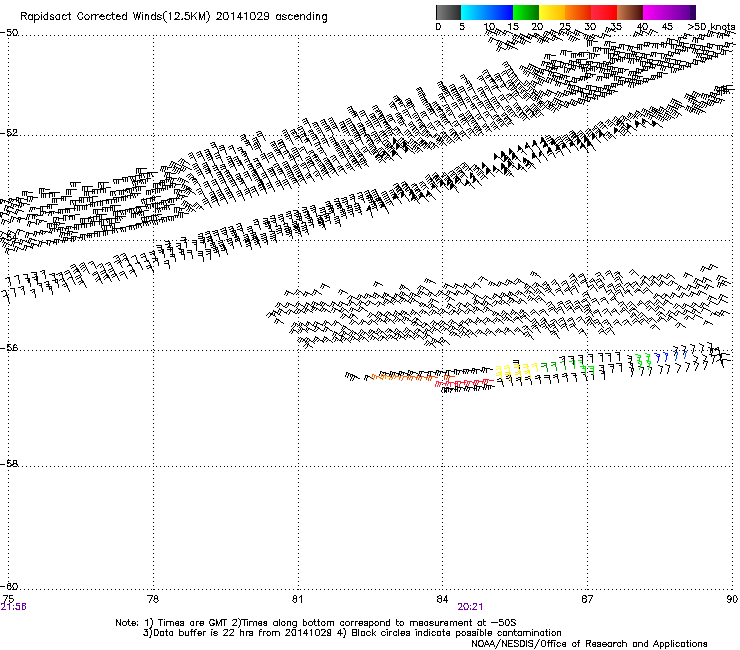Click the purple 45–50 knots legend color
The height and width of the screenshot is (650, 740).
tap(682, 12)
